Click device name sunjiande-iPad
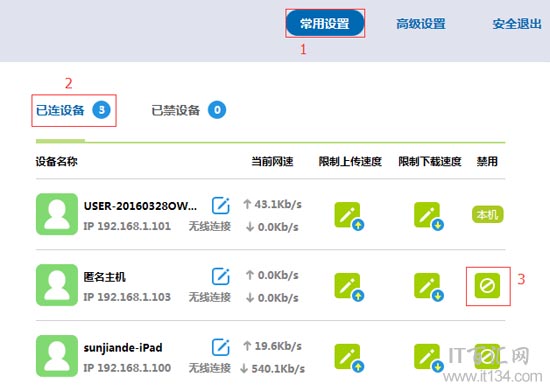 point(123,348)
